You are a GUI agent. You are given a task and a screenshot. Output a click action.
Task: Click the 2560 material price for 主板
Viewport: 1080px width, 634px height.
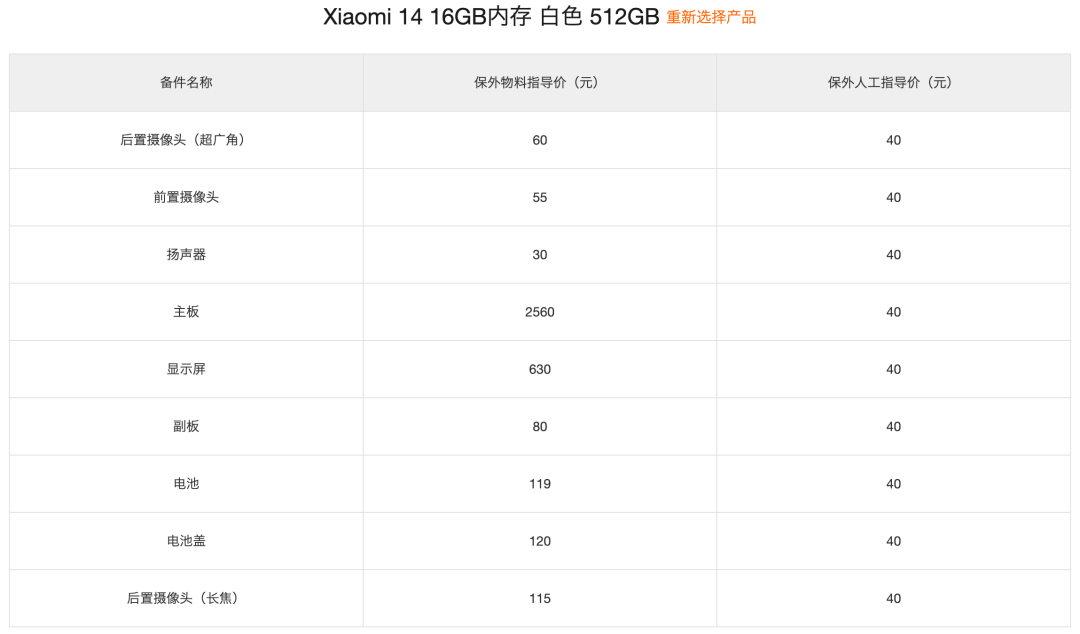(540, 312)
